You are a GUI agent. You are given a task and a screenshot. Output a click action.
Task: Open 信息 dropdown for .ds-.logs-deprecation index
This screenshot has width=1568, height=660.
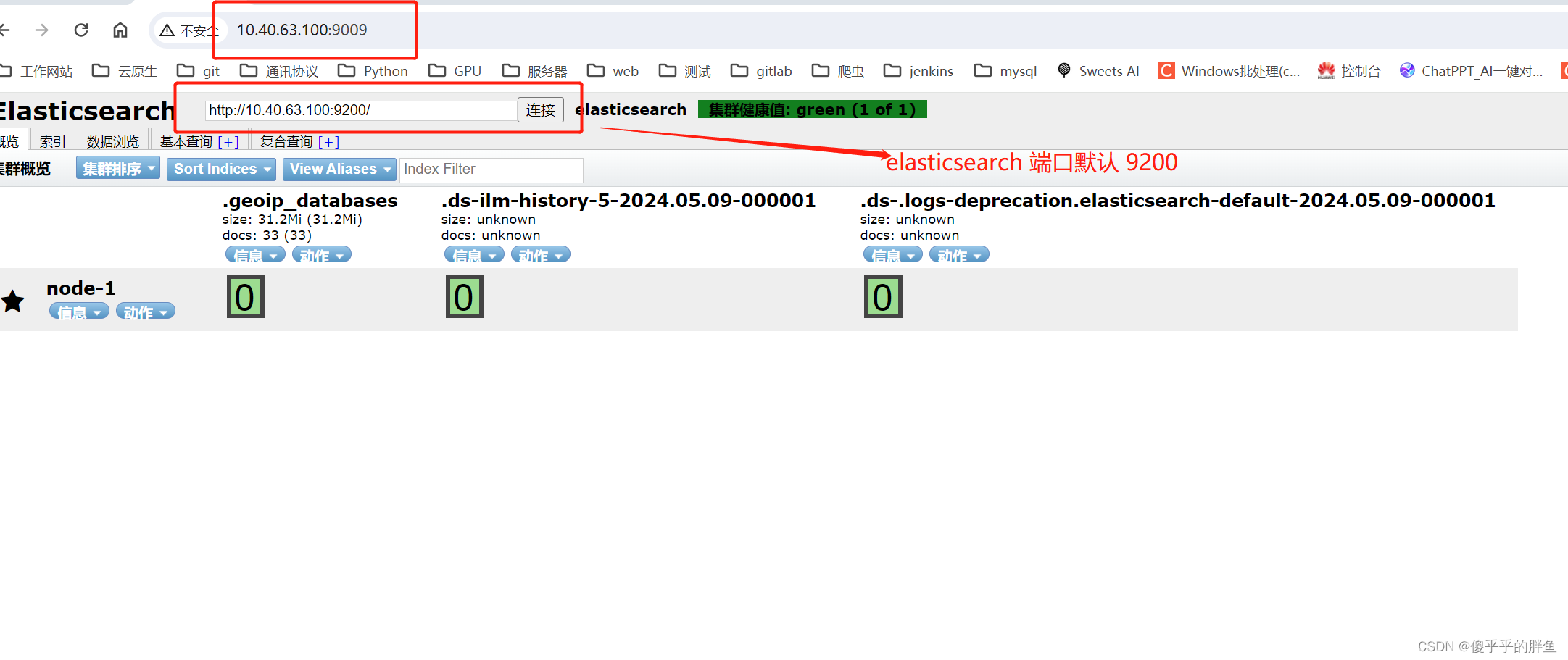[893, 255]
